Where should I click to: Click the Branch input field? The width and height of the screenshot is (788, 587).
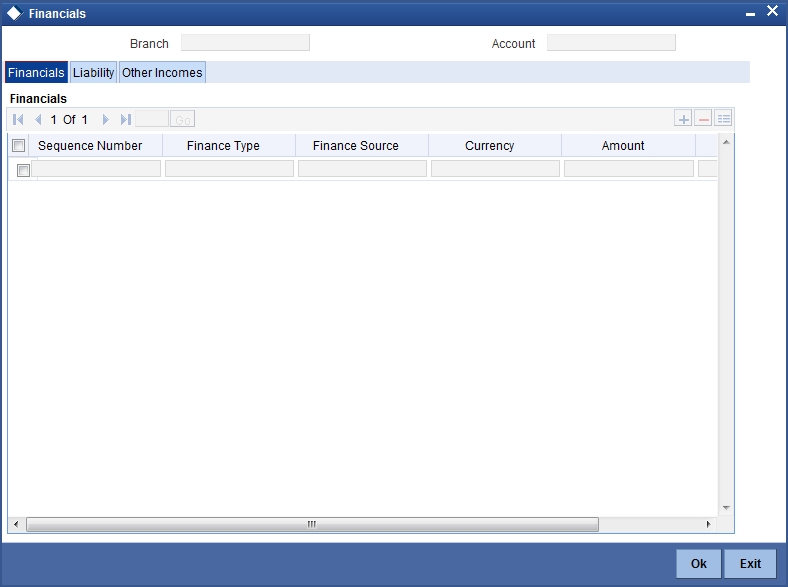245,43
